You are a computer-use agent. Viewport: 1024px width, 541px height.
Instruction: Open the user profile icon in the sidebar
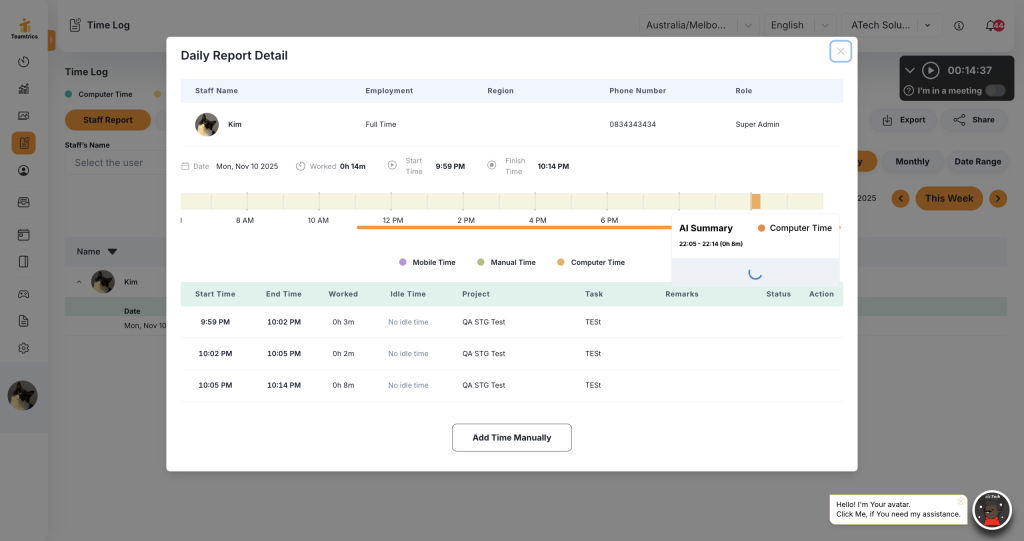coord(24,170)
